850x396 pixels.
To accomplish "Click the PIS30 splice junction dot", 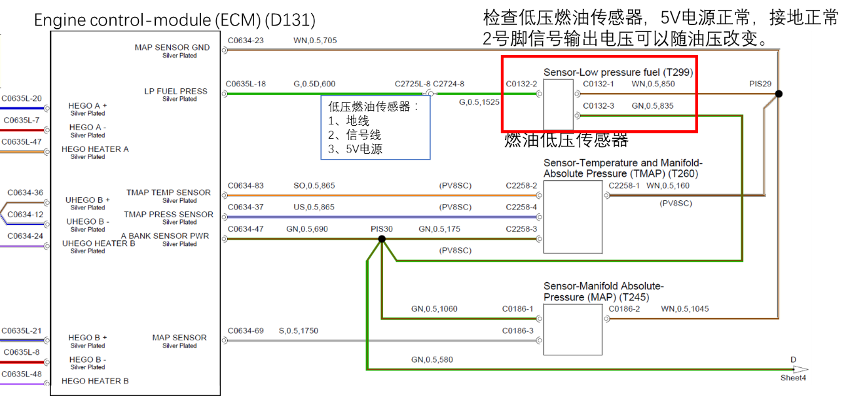I will (382, 238).
